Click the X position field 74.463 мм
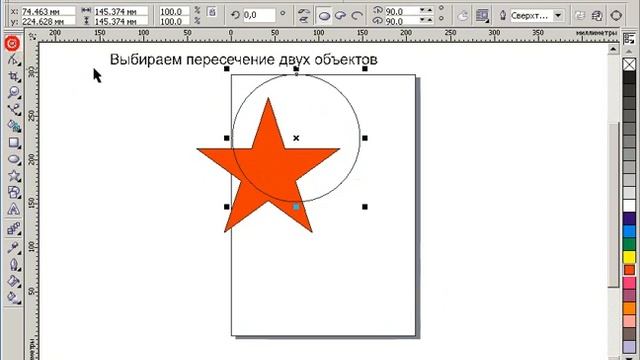The width and height of the screenshot is (640, 360). [48, 11]
